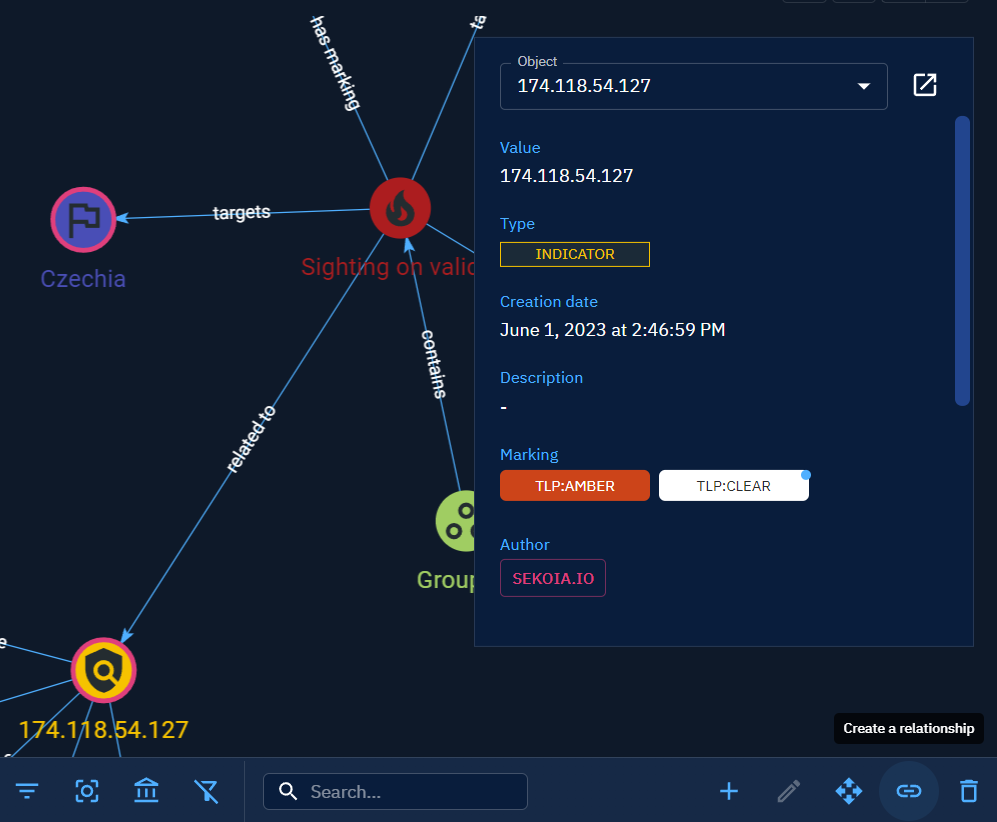The image size is (997, 822).
Task: Click the TLP:CLEAR marking chip
Action: click(x=733, y=486)
